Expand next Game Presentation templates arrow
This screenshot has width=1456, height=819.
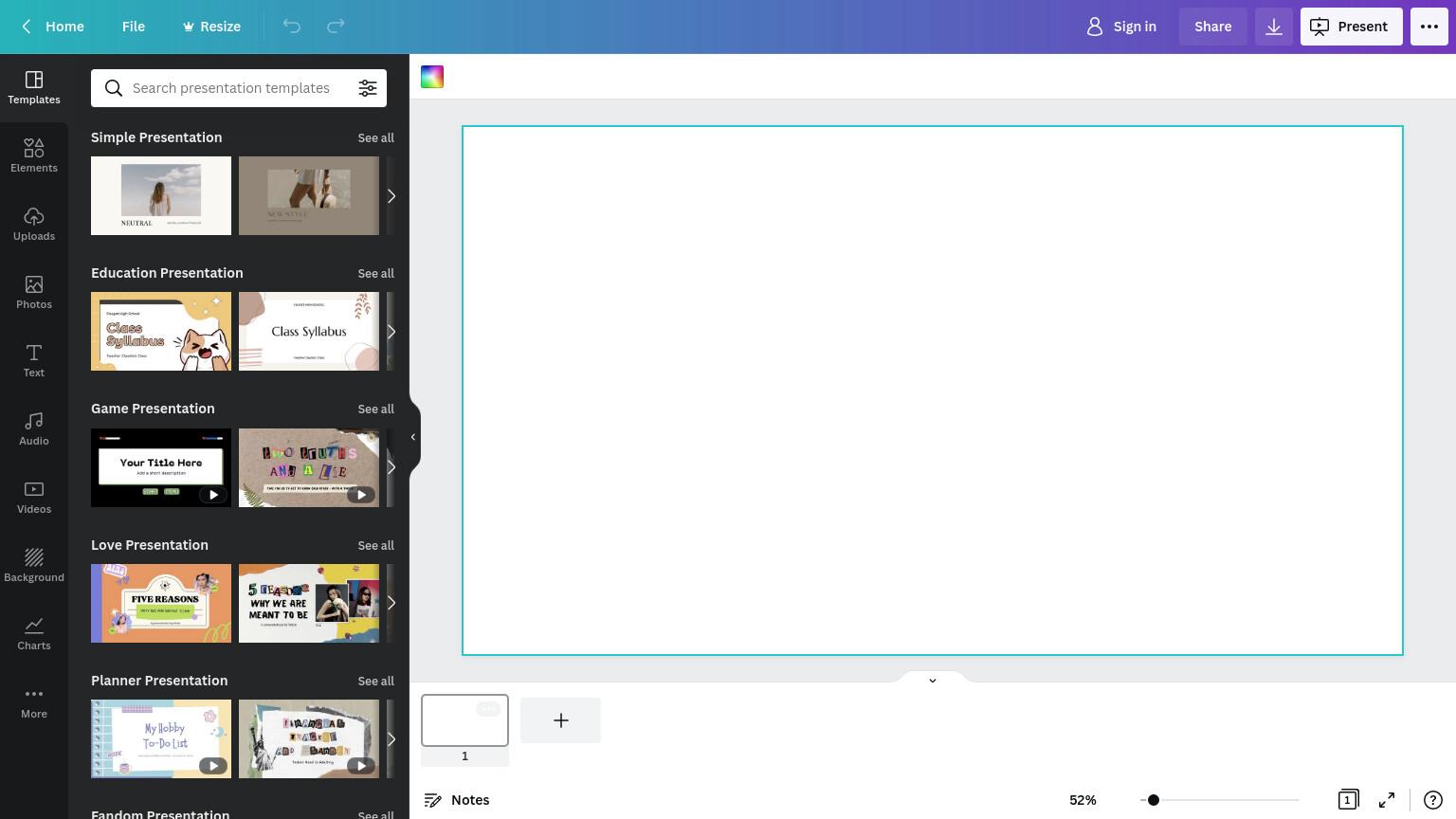(391, 467)
